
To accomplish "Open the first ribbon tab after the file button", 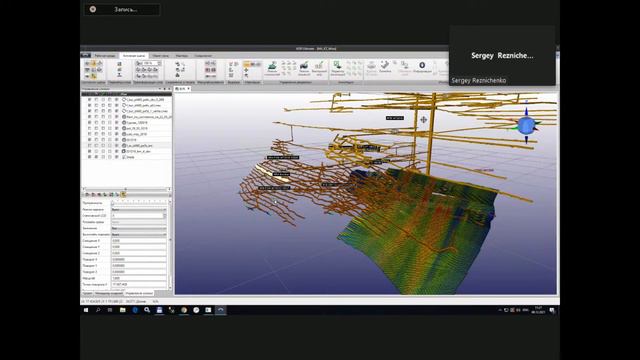I will [105, 56].
